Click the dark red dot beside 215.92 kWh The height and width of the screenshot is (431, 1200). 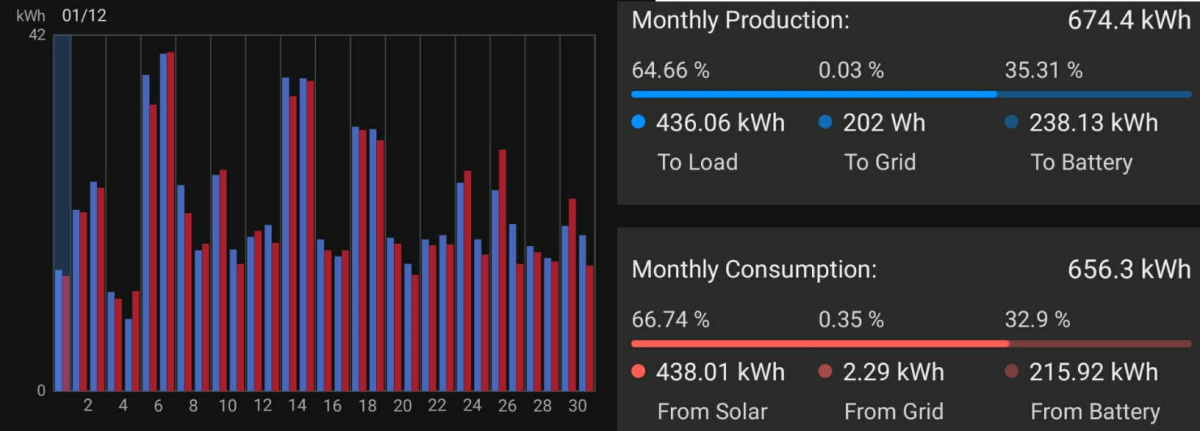click(1011, 372)
